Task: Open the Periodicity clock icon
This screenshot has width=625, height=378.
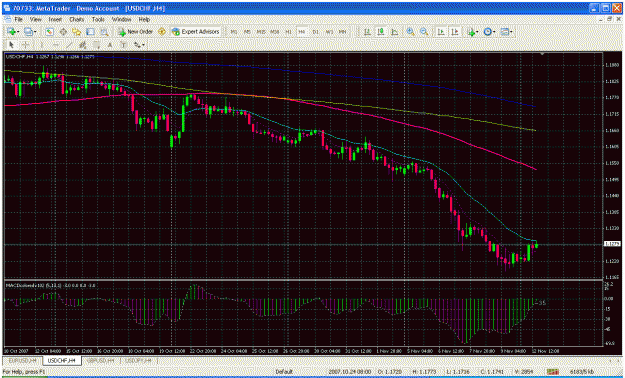Action: [487, 32]
